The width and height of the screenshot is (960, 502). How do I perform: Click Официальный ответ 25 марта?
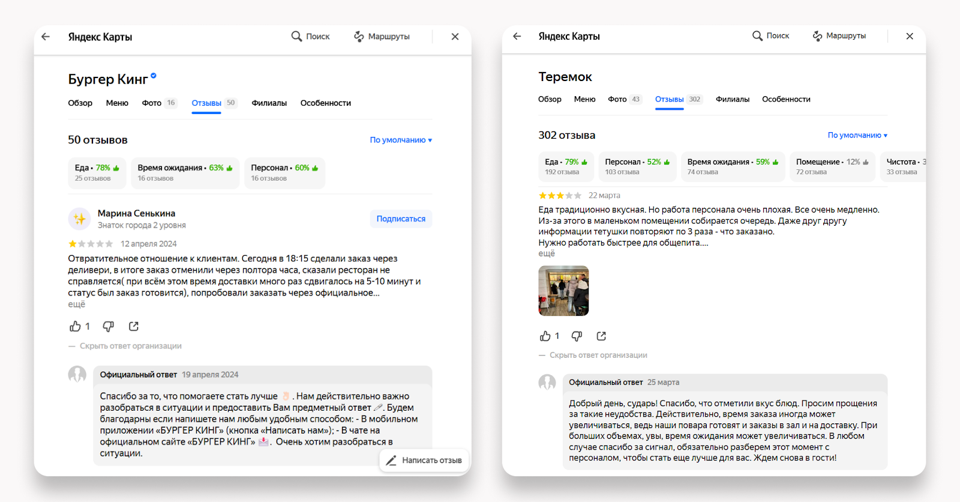point(624,382)
